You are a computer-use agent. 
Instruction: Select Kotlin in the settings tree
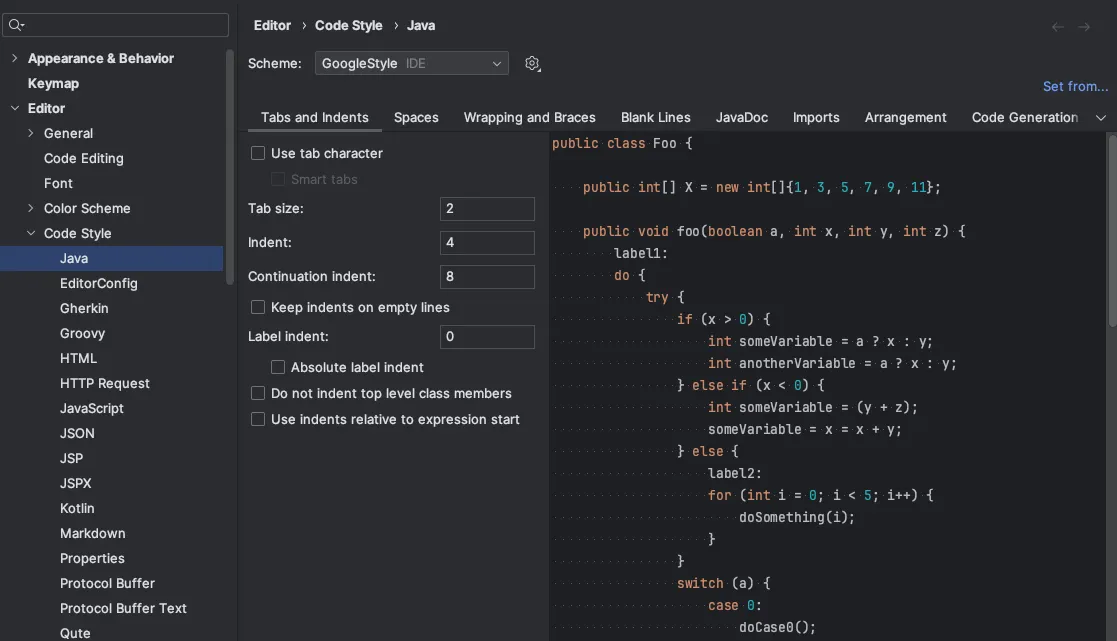pyautogui.click(x=77, y=509)
